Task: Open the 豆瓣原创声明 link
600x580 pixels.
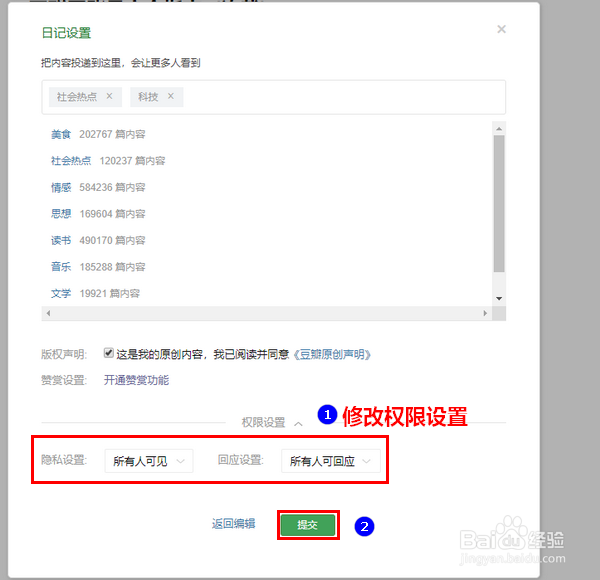Action: [x=332, y=354]
